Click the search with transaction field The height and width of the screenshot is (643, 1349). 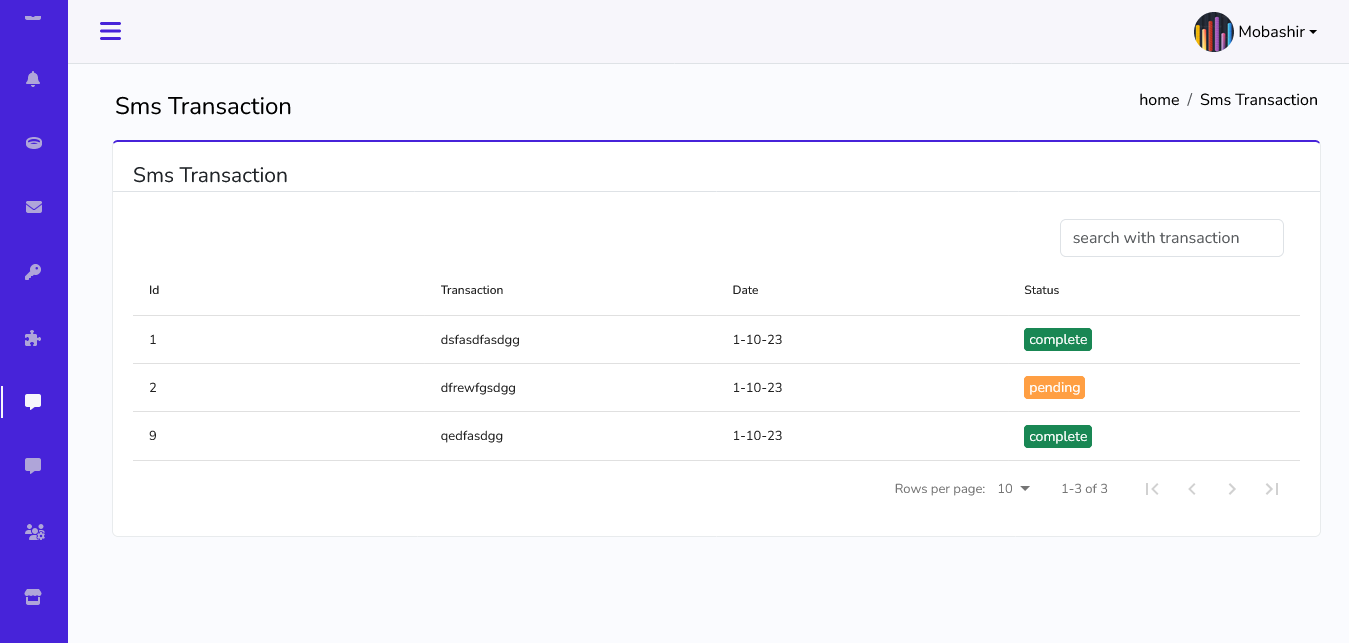(x=1171, y=238)
